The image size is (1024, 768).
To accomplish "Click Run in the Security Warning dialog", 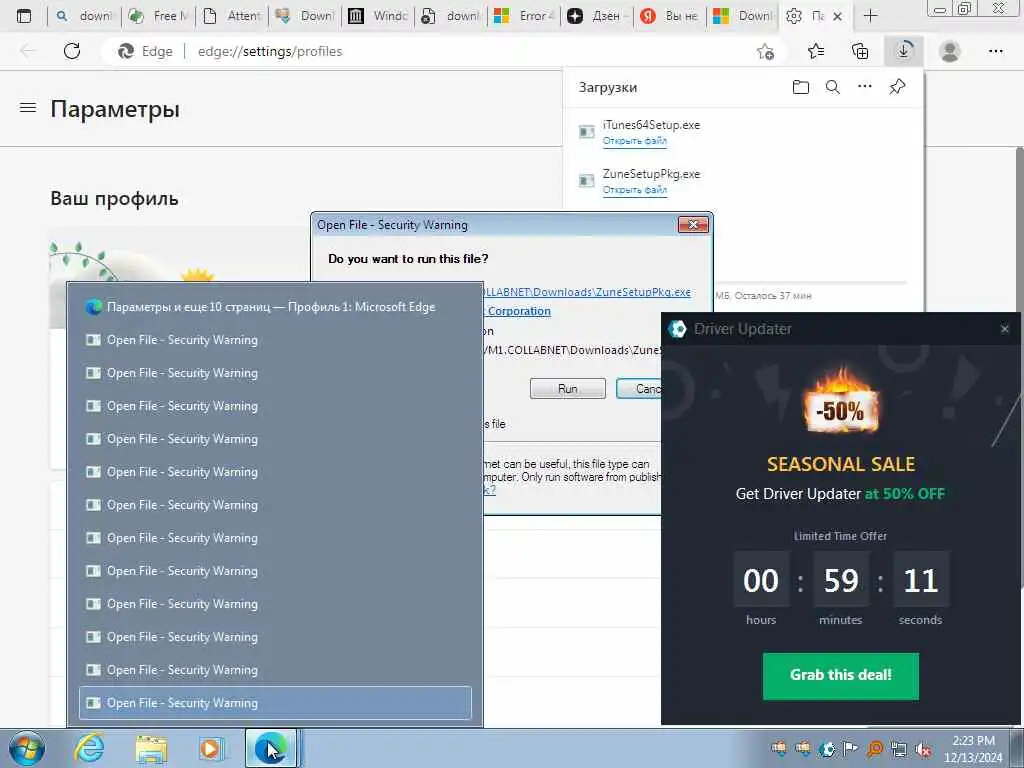I will [x=568, y=389].
